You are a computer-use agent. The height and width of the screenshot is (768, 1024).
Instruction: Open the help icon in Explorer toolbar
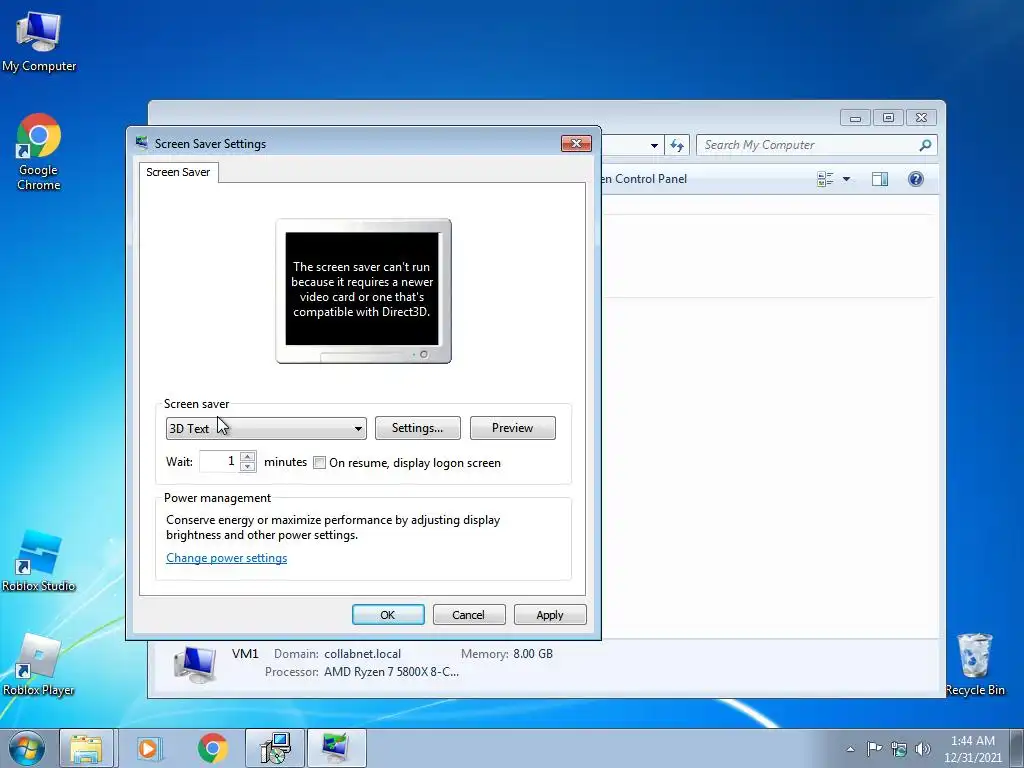coord(916,179)
